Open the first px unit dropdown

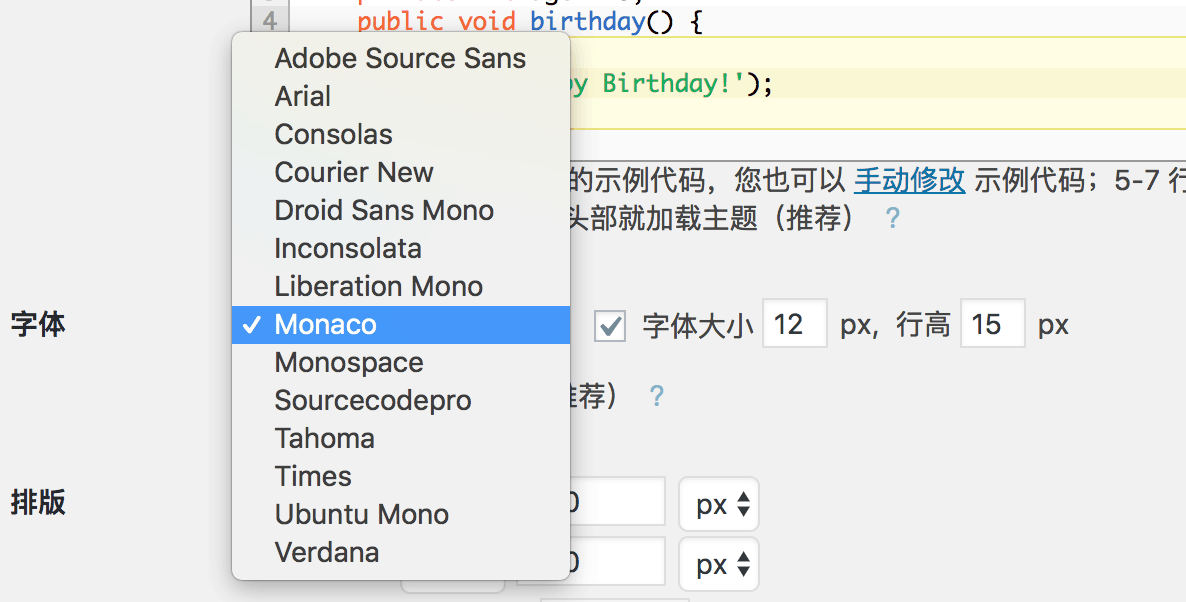(x=719, y=504)
